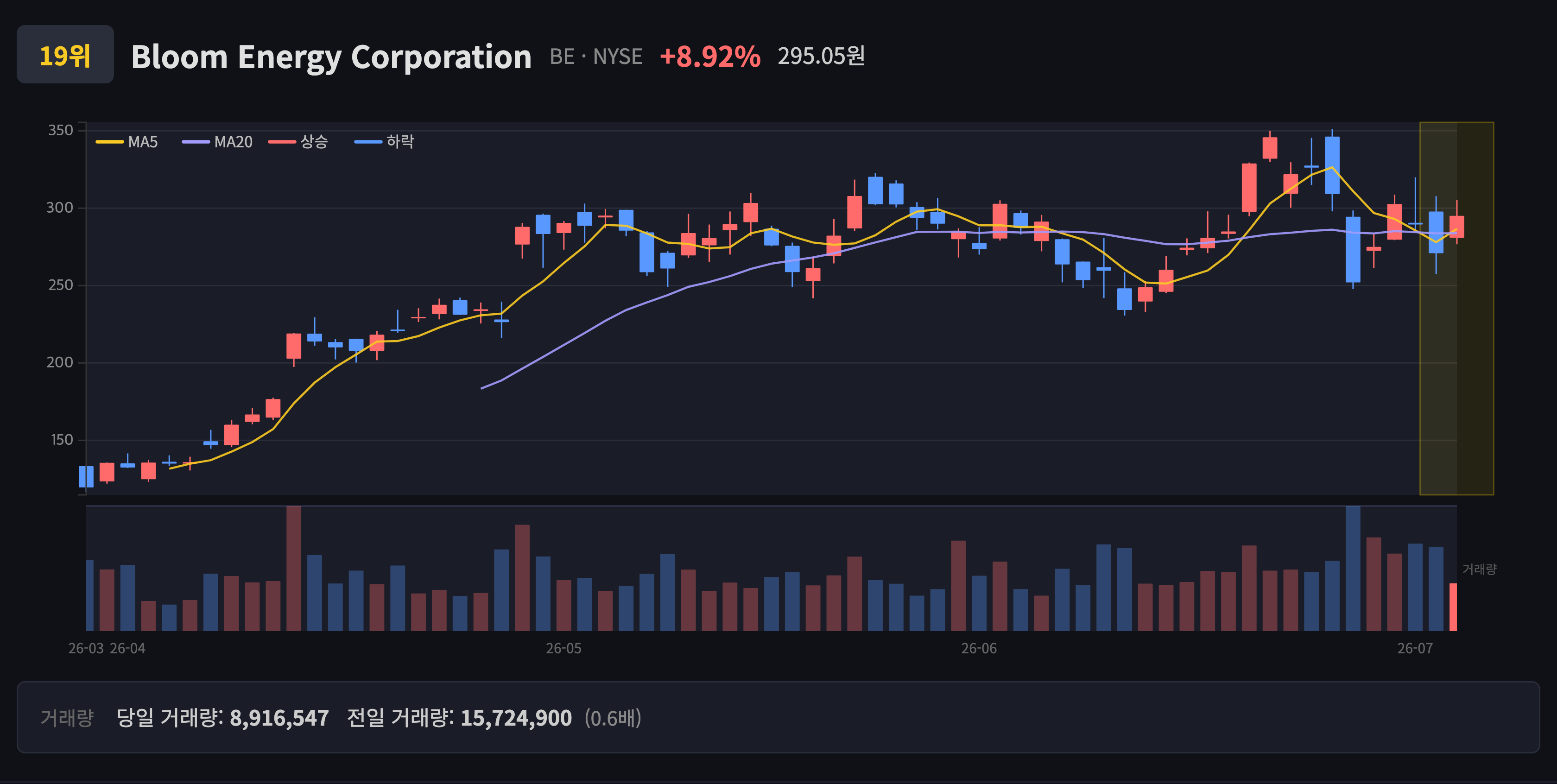This screenshot has width=1557, height=784.
Task: Click the 26-03 date axis label
Action: click(x=86, y=649)
